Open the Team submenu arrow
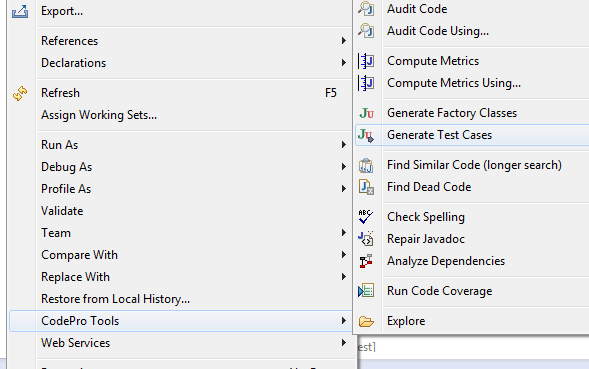Screen dimensions: 589x369 point(343,233)
